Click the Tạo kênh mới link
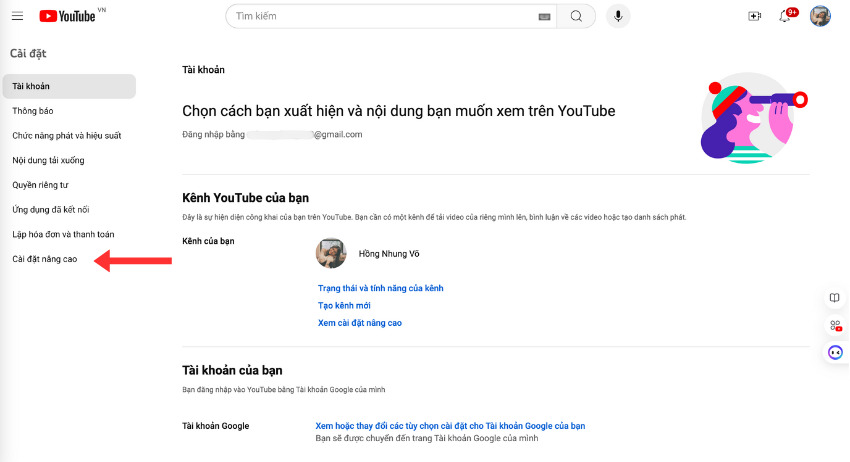 [x=344, y=305]
